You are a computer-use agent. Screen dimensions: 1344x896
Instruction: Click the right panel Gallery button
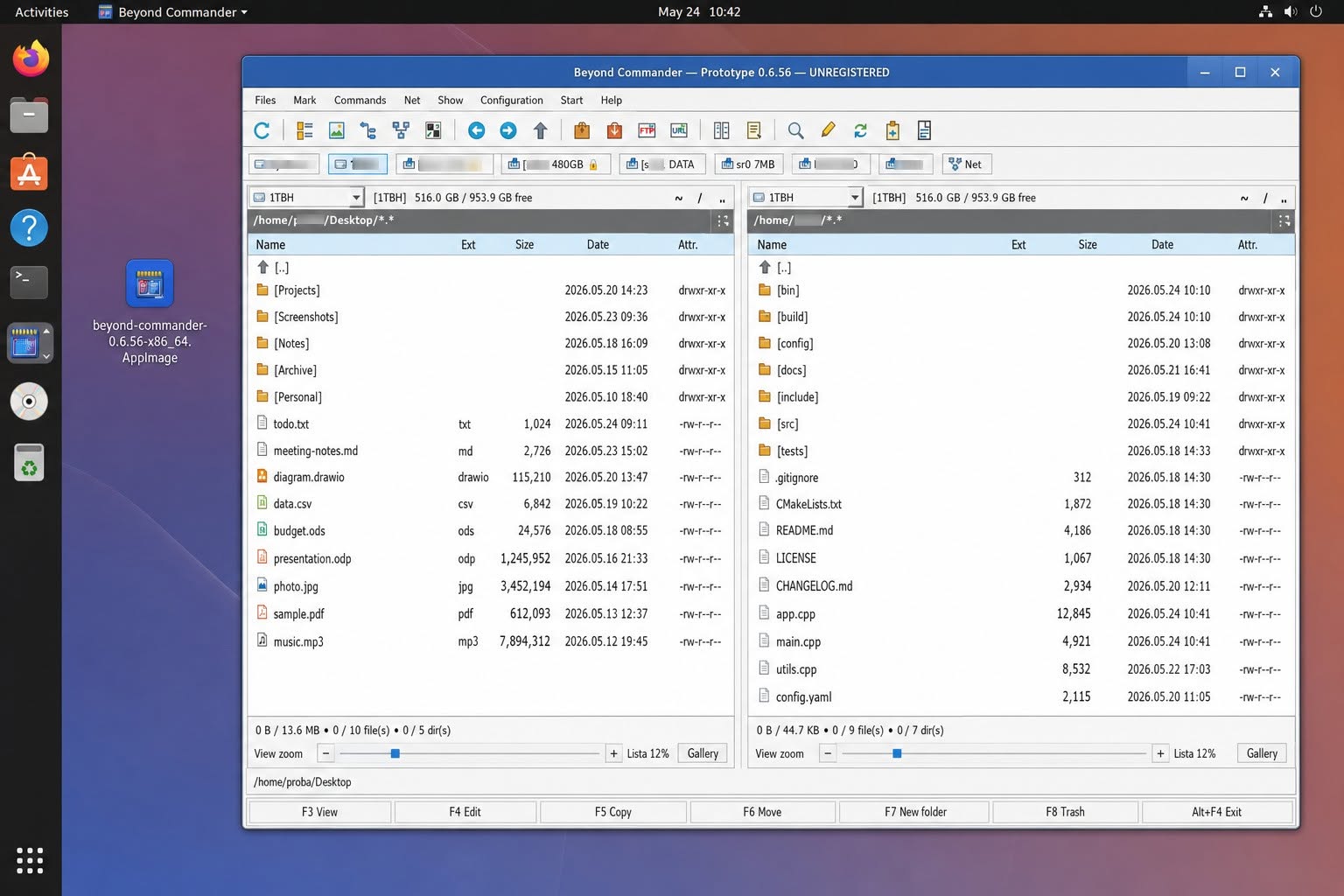(1262, 753)
